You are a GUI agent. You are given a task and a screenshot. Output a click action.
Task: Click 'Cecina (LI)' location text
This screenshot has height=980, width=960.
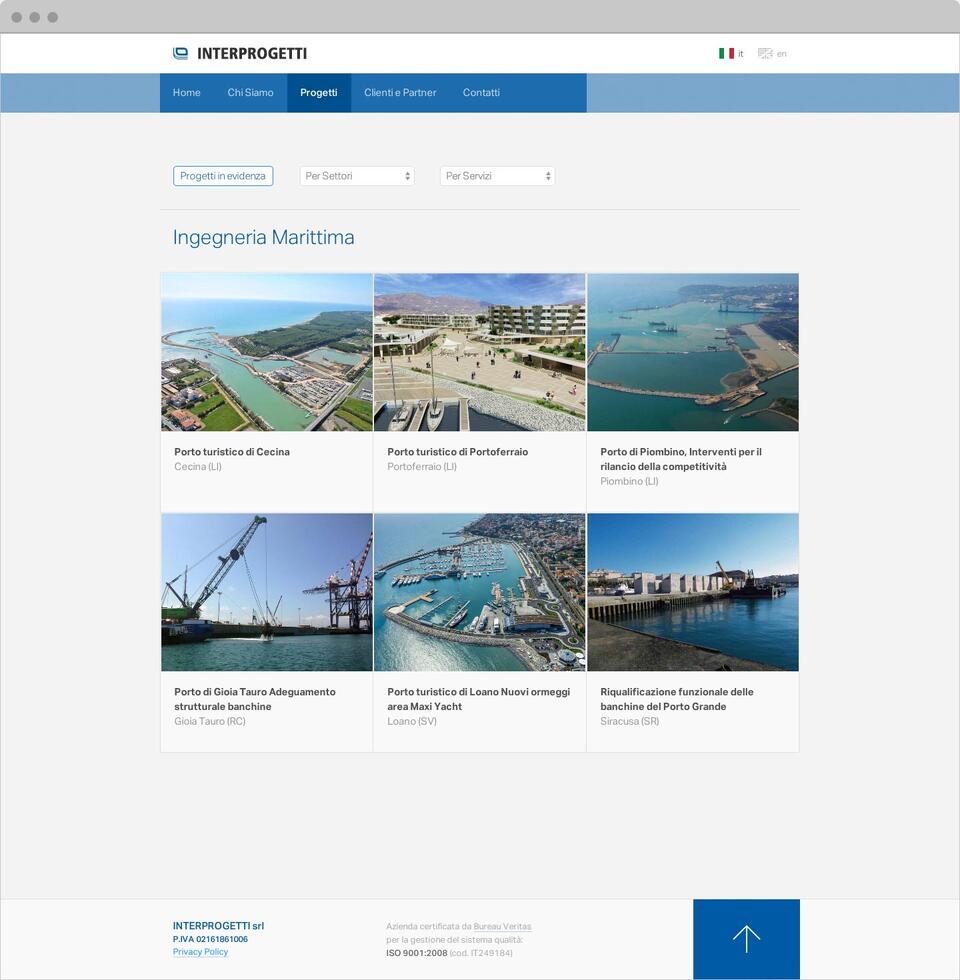pos(198,467)
